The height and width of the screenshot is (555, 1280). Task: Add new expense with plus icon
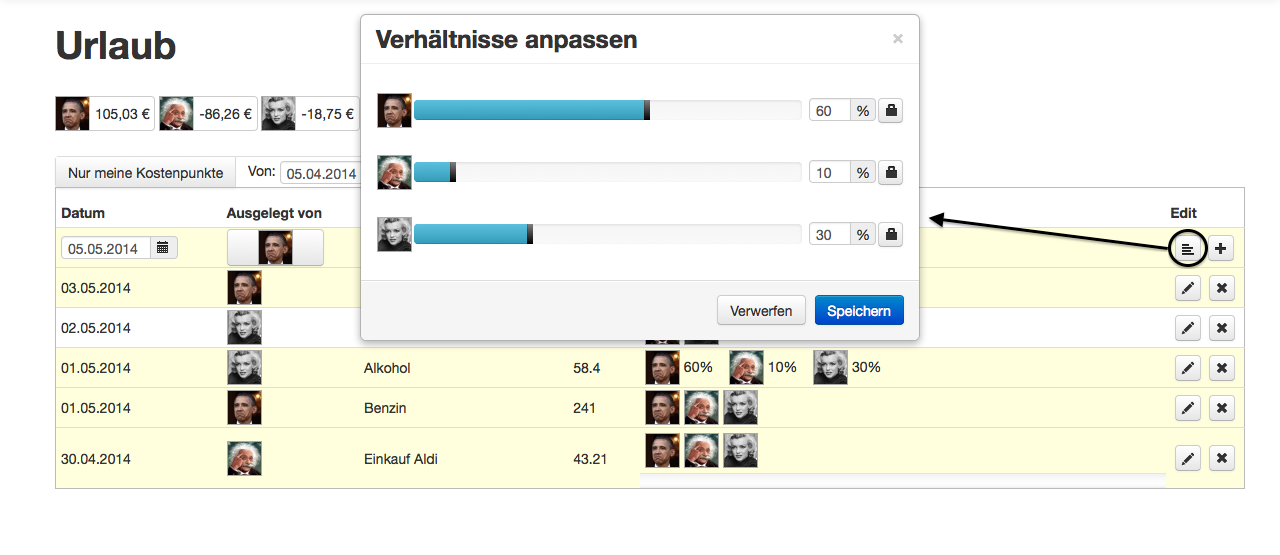(x=1221, y=248)
